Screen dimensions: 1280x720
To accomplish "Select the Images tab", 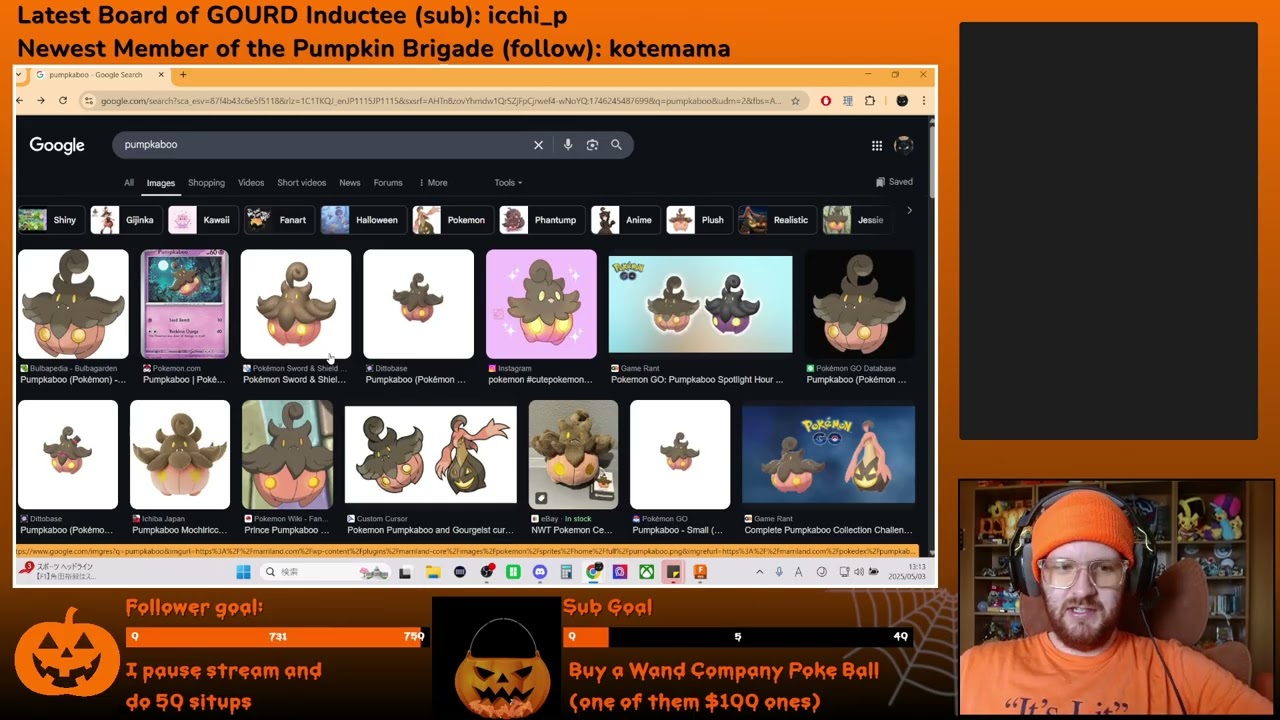I will (x=160, y=183).
